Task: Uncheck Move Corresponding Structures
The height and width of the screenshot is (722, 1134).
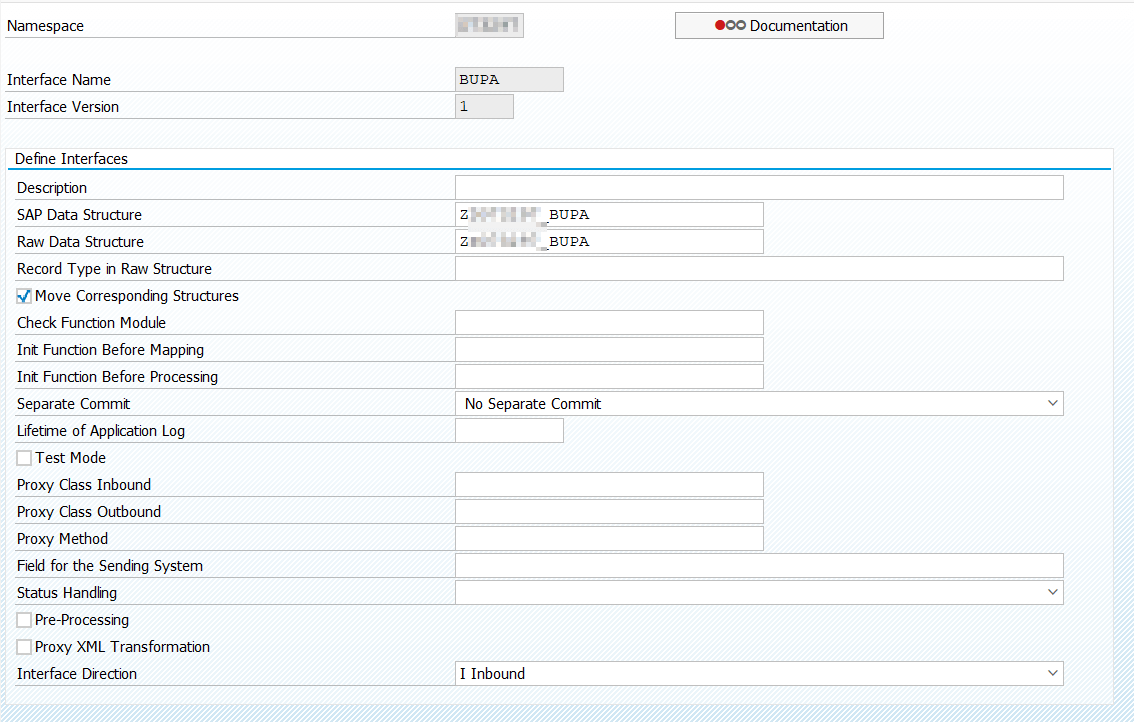Action: tap(23, 295)
